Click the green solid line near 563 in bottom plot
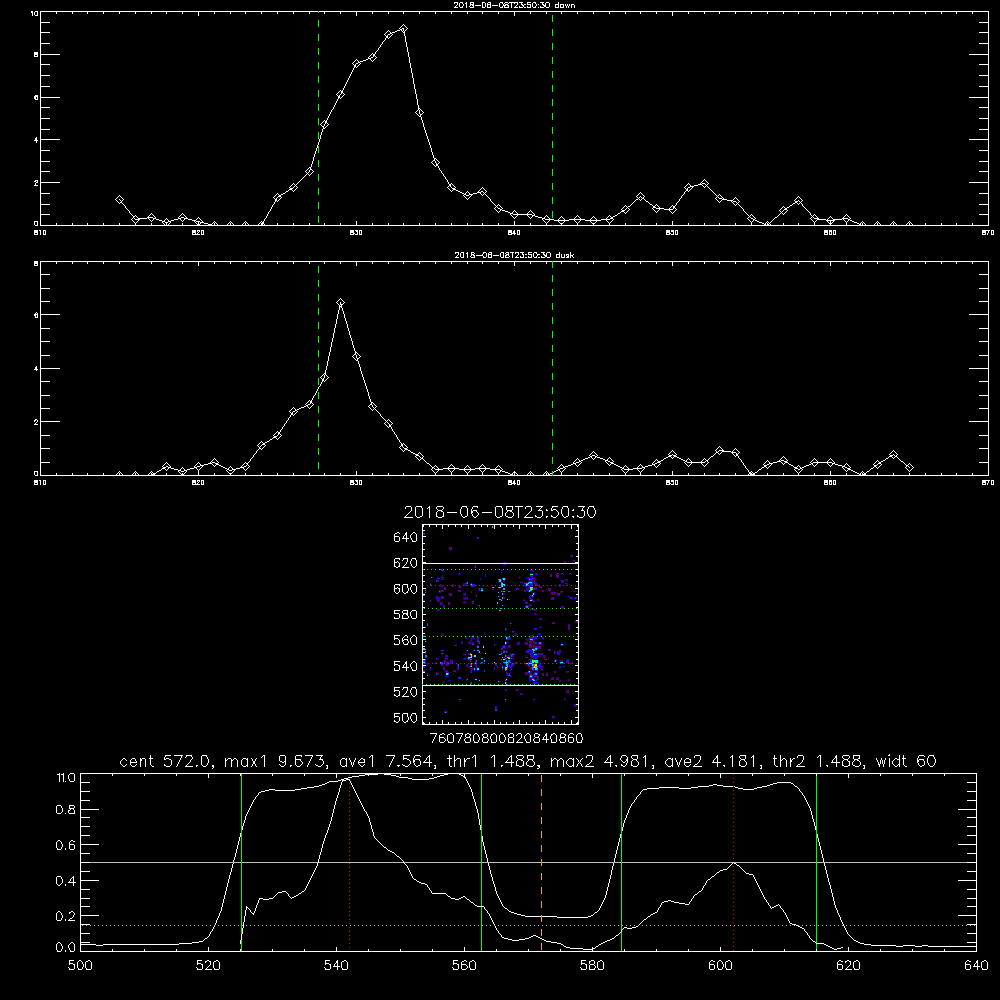Viewport: 1000px width, 1000px height. click(482, 862)
